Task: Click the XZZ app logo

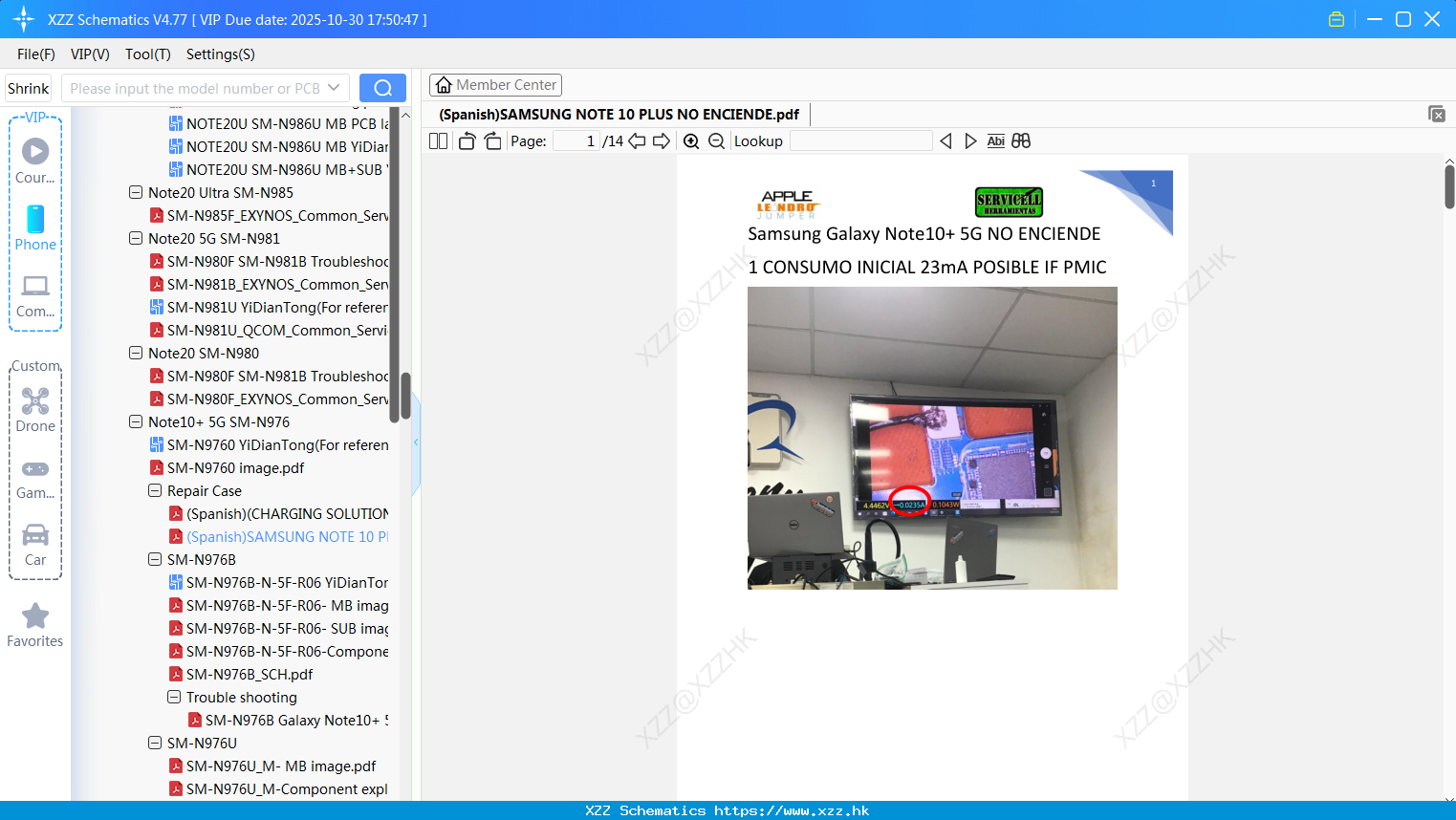Action: click(x=24, y=19)
